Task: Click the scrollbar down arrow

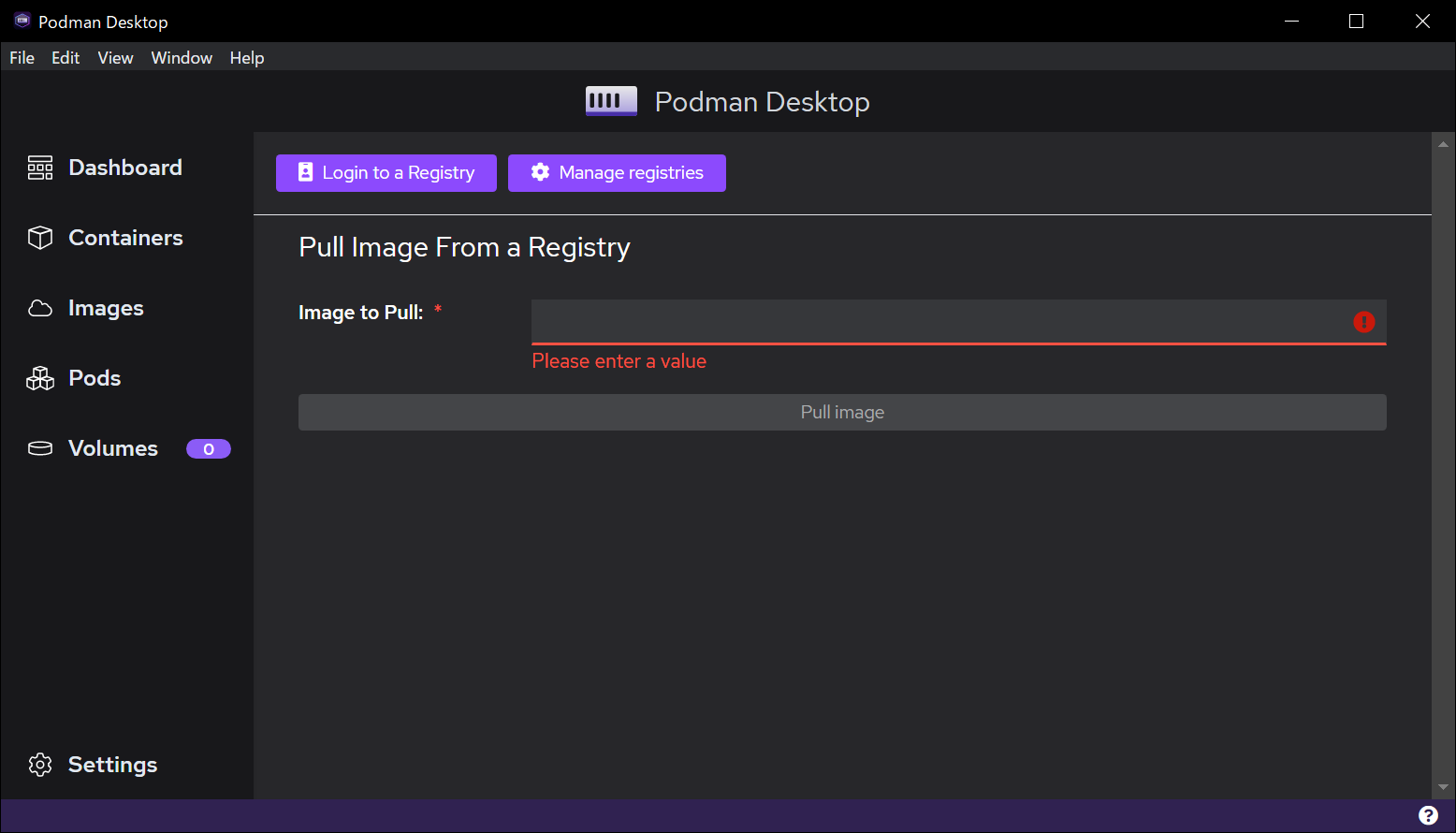Action: click(1443, 787)
